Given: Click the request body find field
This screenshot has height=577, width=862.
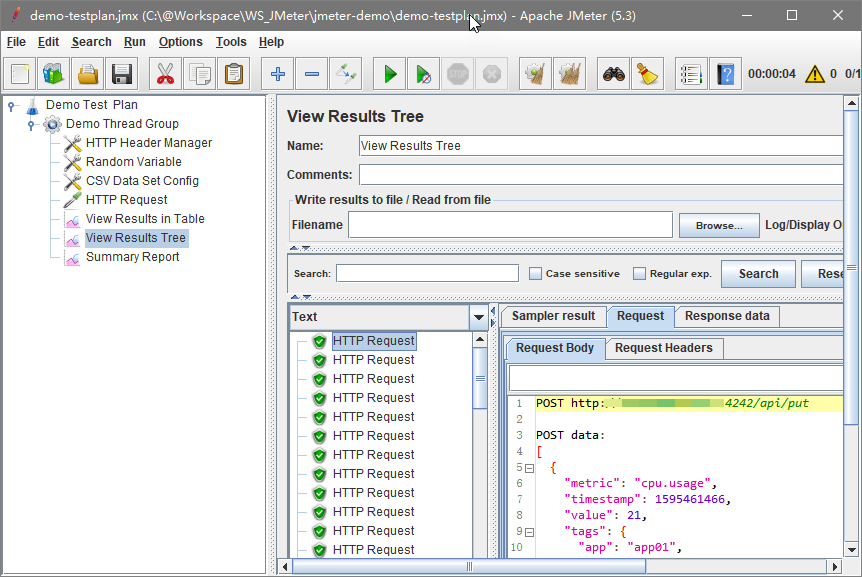Looking at the screenshot, I should pos(676,378).
